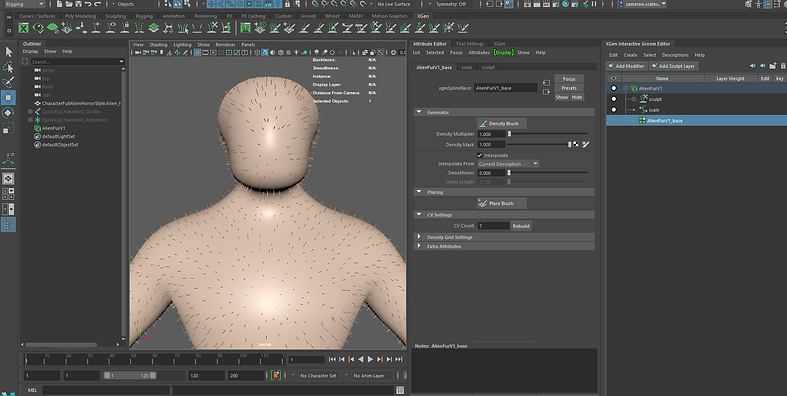Open the viewport Lighting menu
787x396 pixels.
coord(182,45)
